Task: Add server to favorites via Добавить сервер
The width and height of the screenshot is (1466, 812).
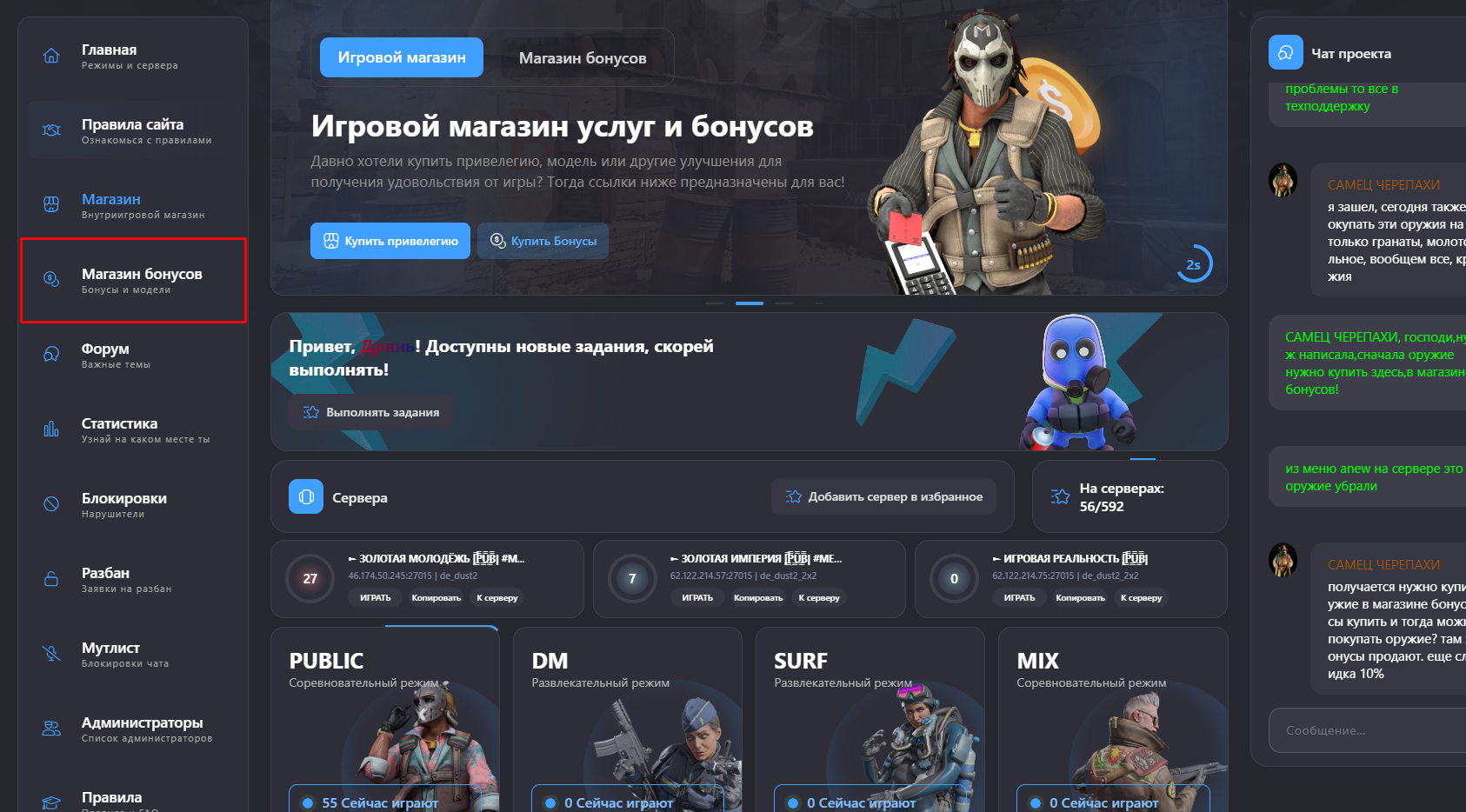Action: pos(883,496)
